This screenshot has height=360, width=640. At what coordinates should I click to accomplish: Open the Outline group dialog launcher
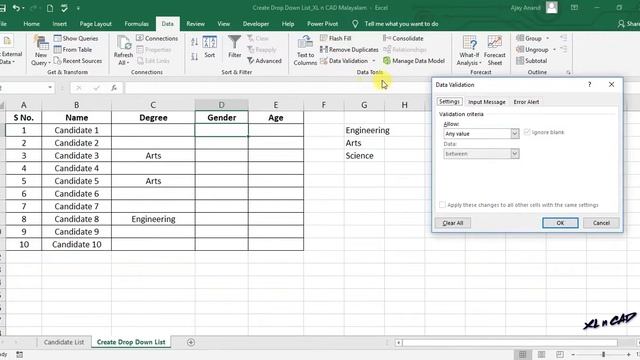coord(568,72)
